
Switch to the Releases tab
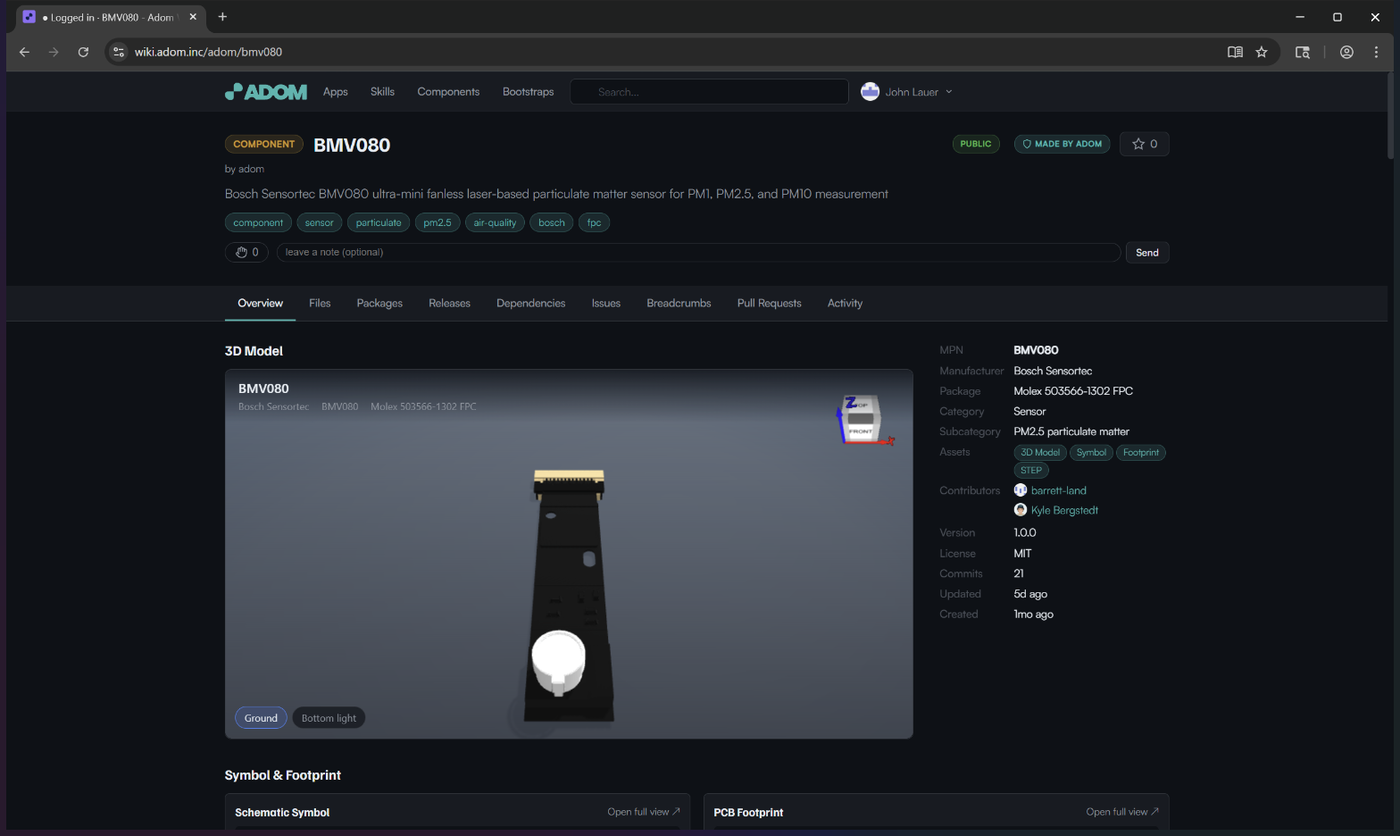[x=449, y=303]
